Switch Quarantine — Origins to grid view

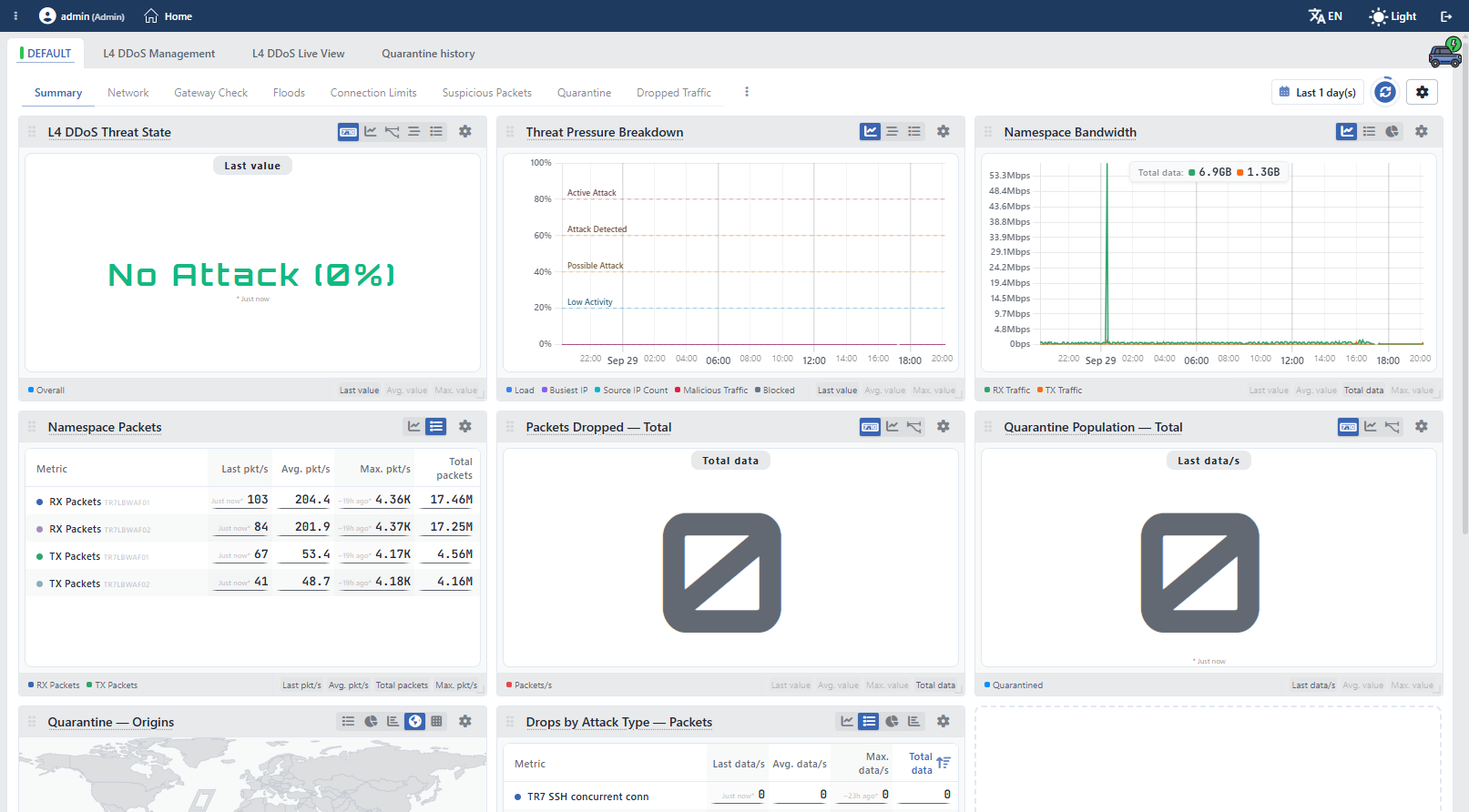click(437, 722)
